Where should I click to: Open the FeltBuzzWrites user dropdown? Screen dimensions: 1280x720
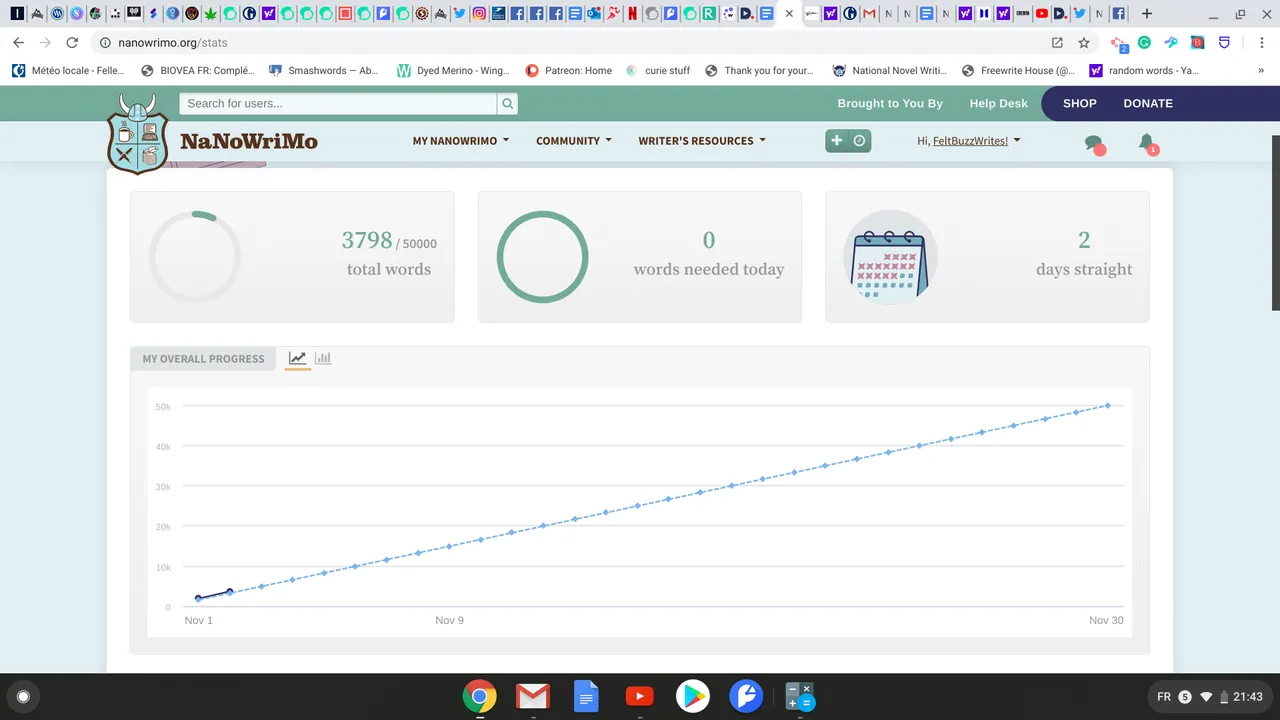(969, 141)
